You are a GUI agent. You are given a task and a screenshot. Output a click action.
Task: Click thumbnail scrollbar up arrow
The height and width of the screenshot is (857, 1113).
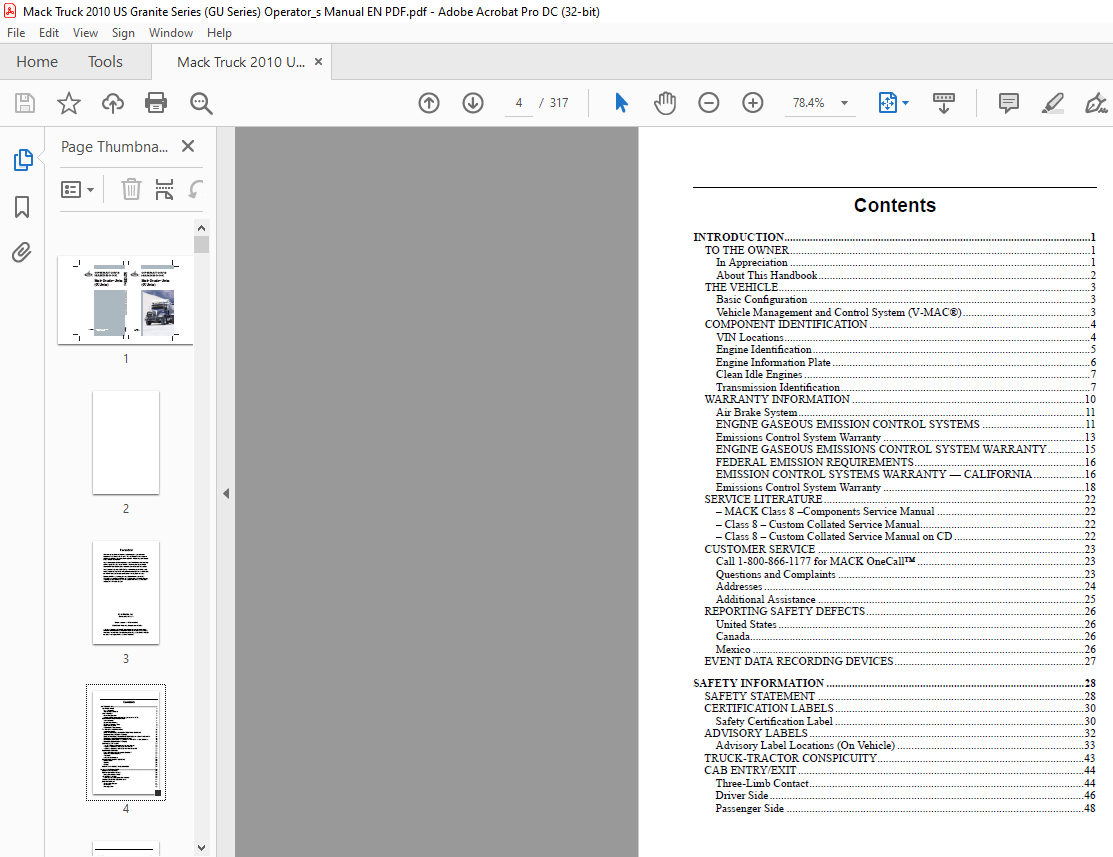(x=202, y=228)
